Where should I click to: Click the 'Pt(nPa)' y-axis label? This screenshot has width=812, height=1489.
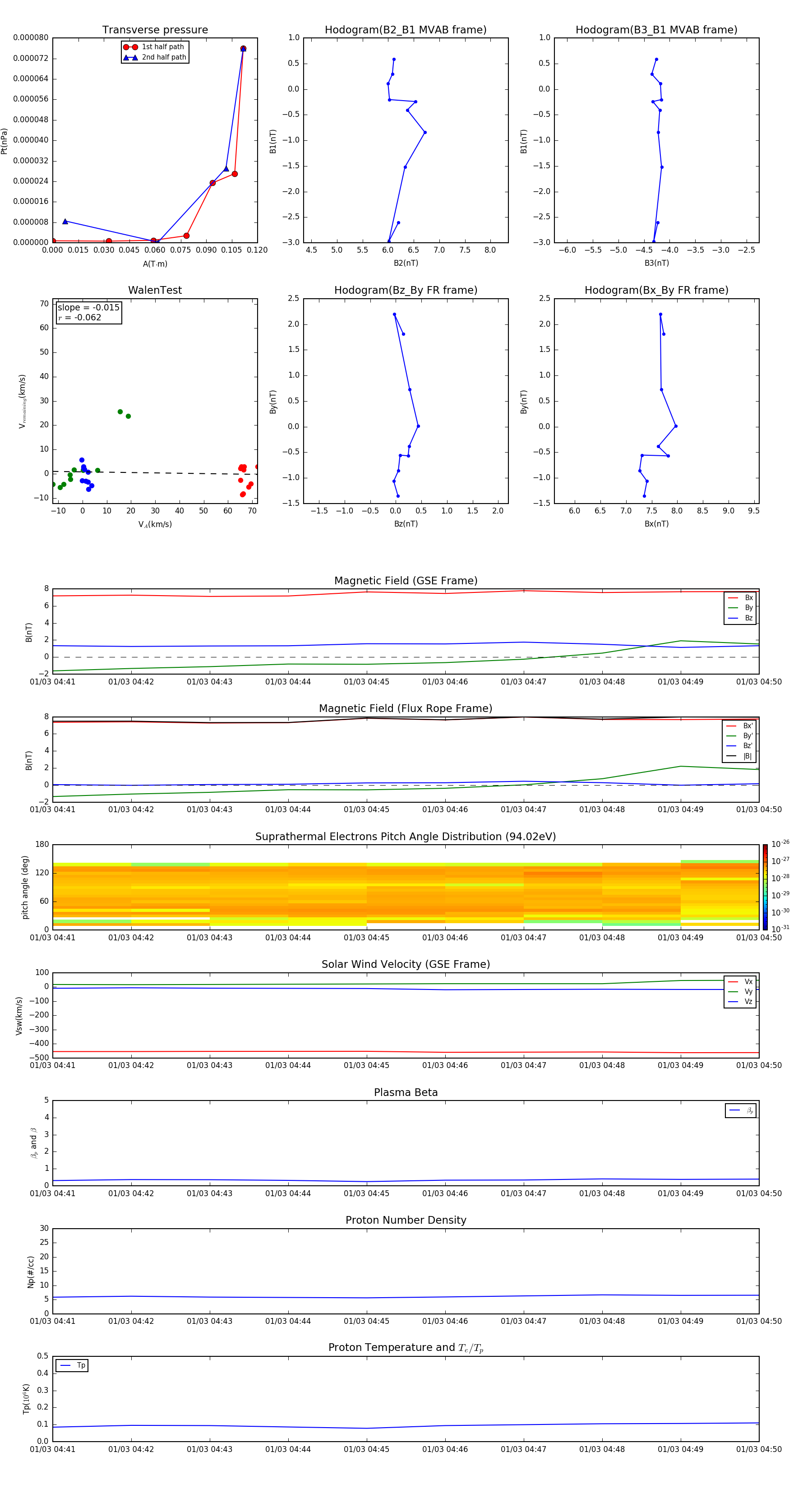[x=5, y=141]
